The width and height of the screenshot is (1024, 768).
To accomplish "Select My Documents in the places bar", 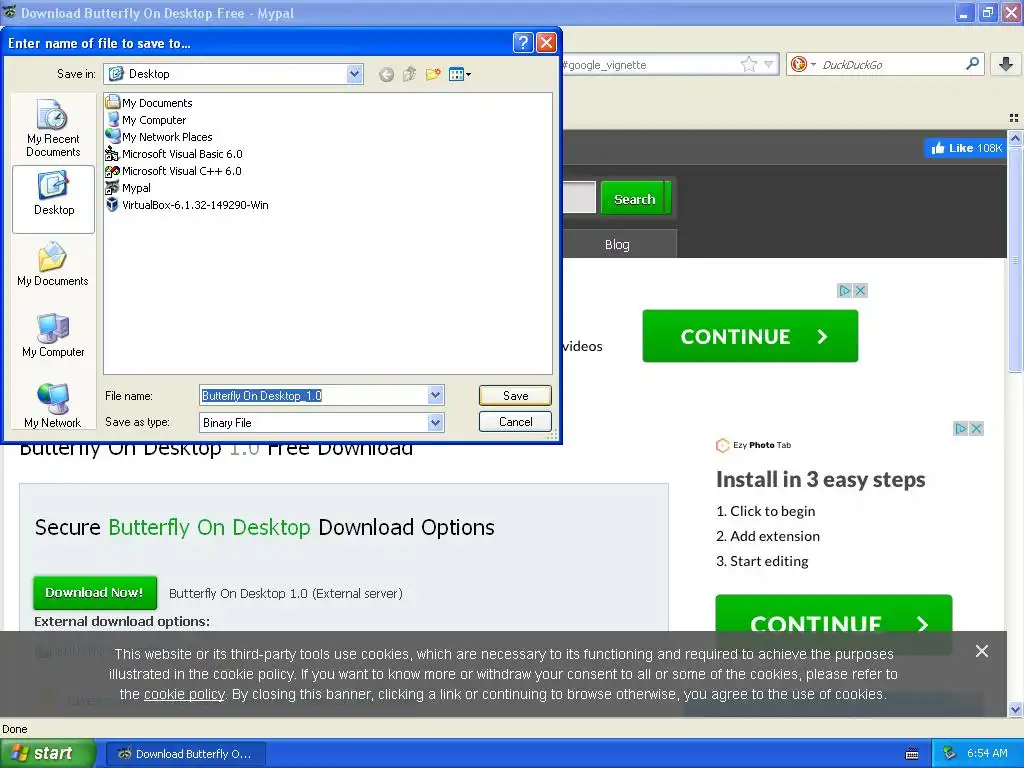I will [53, 264].
